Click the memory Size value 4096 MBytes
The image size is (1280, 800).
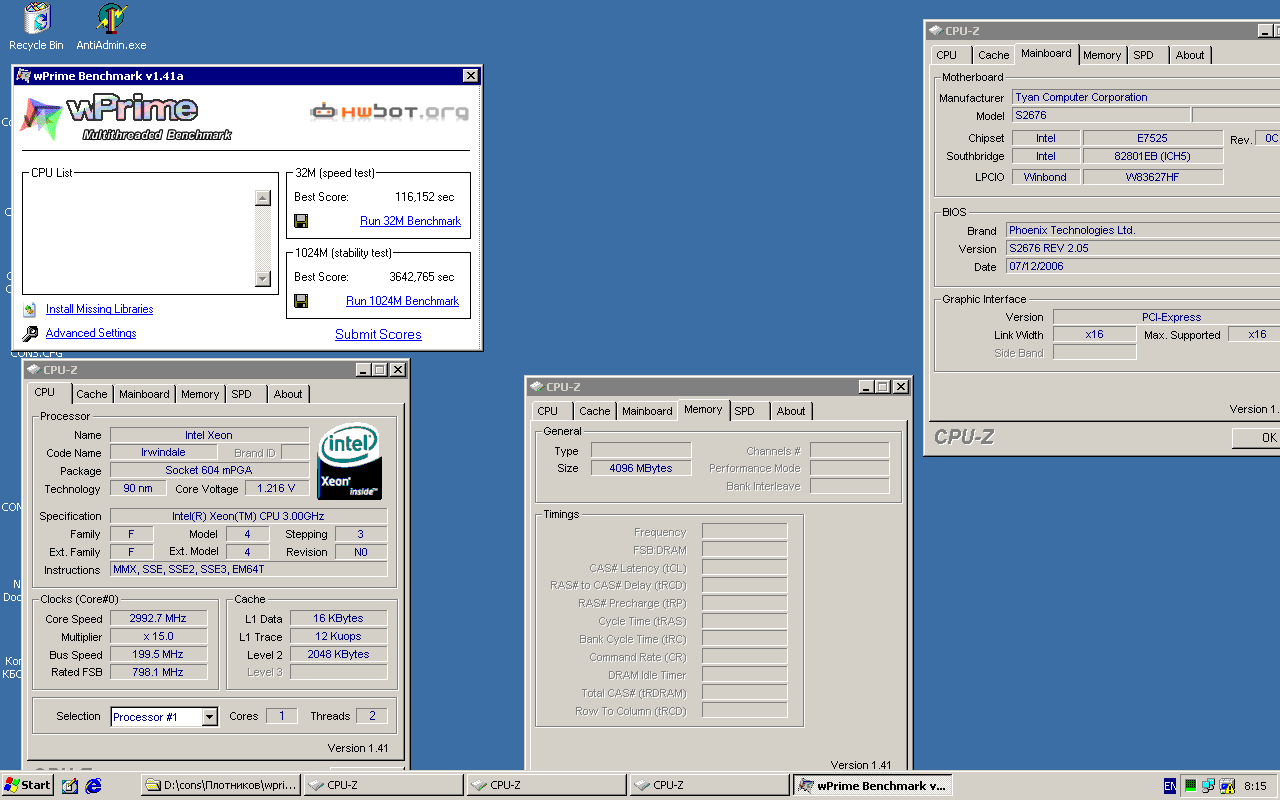pyautogui.click(x=641, y=468)
